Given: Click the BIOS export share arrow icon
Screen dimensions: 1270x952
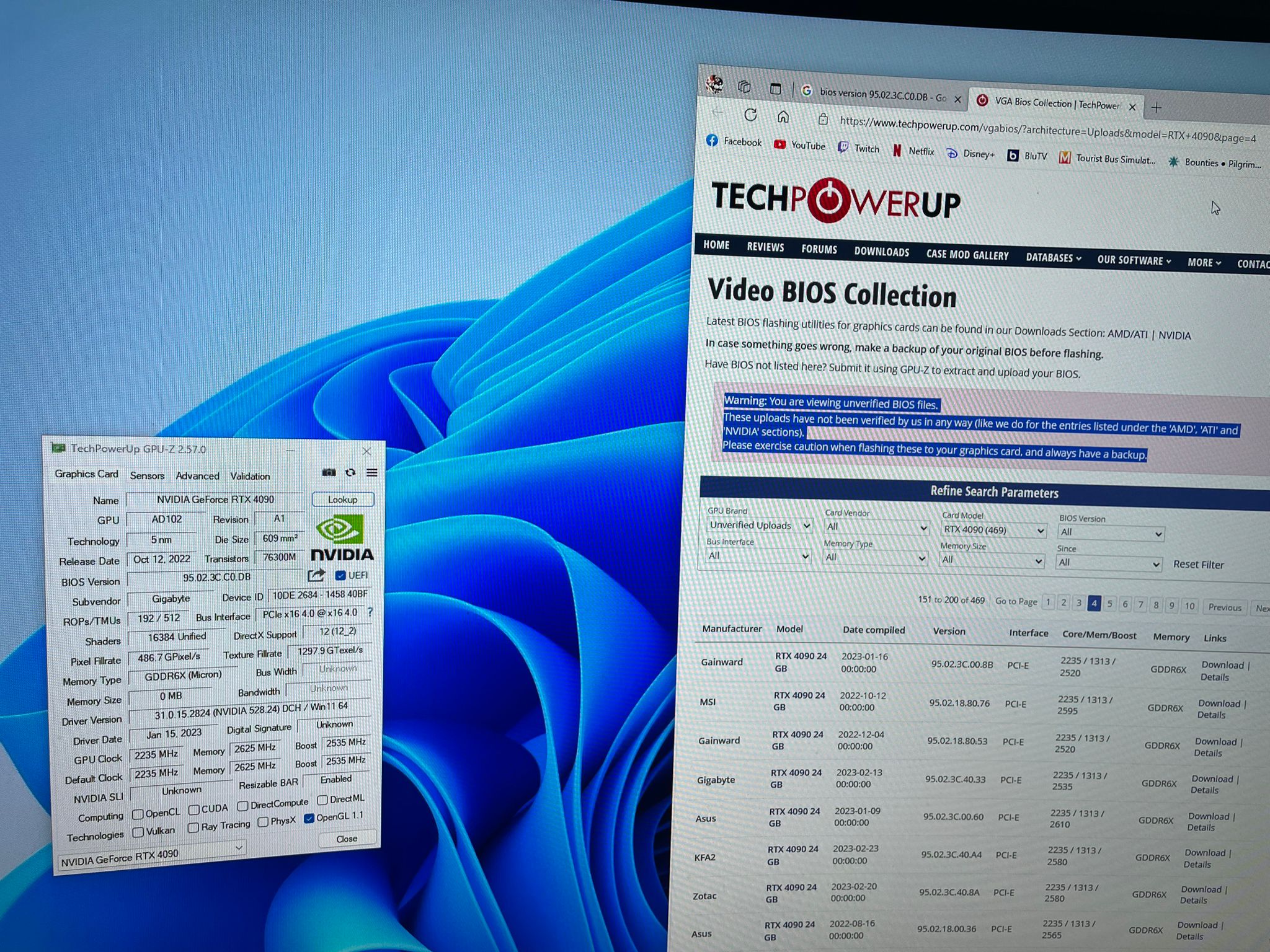Looking at the screenshot, I should 316,576.
